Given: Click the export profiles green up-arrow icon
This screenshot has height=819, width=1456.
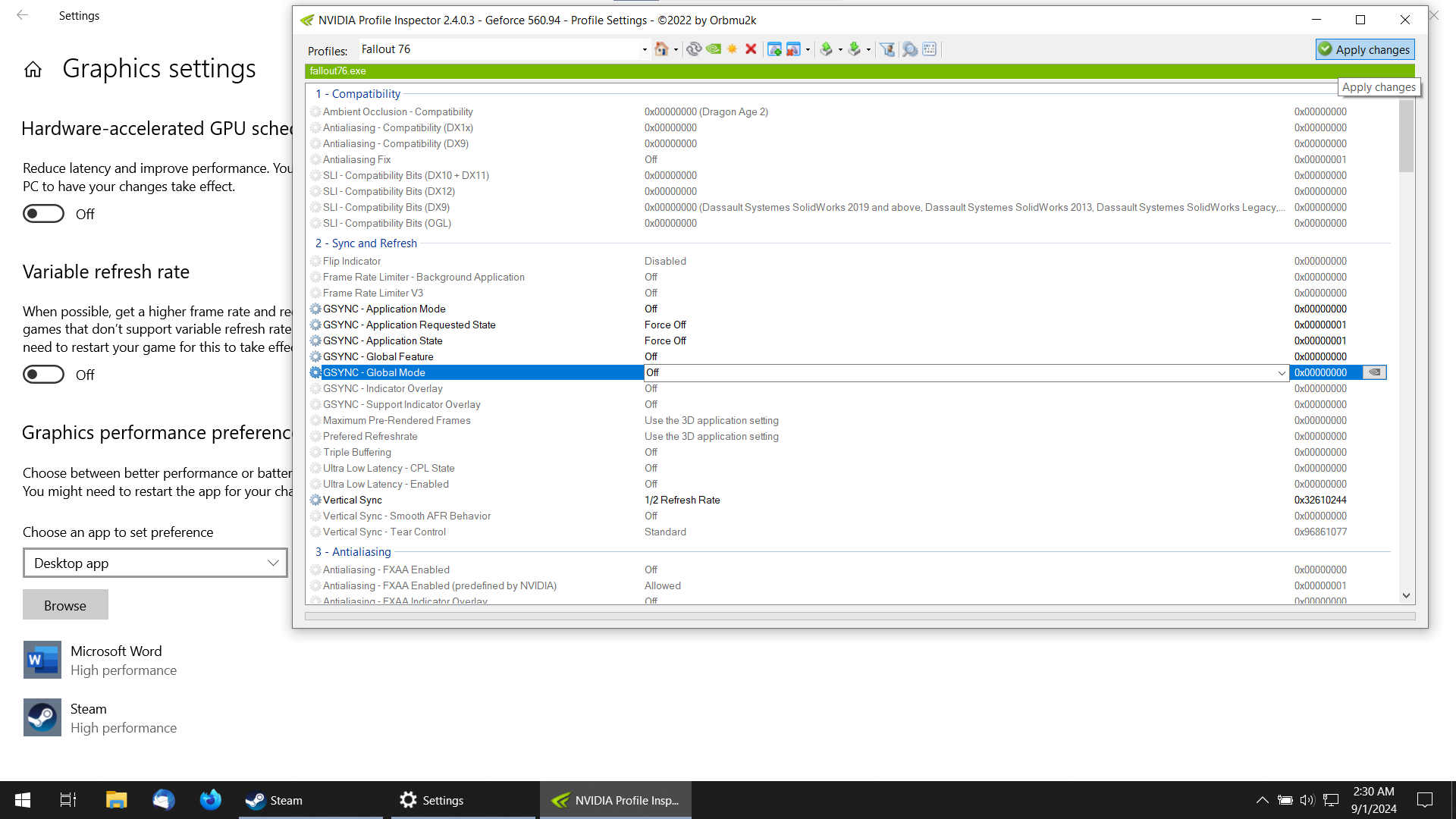Looking at the screenshot, I should 827,49.
